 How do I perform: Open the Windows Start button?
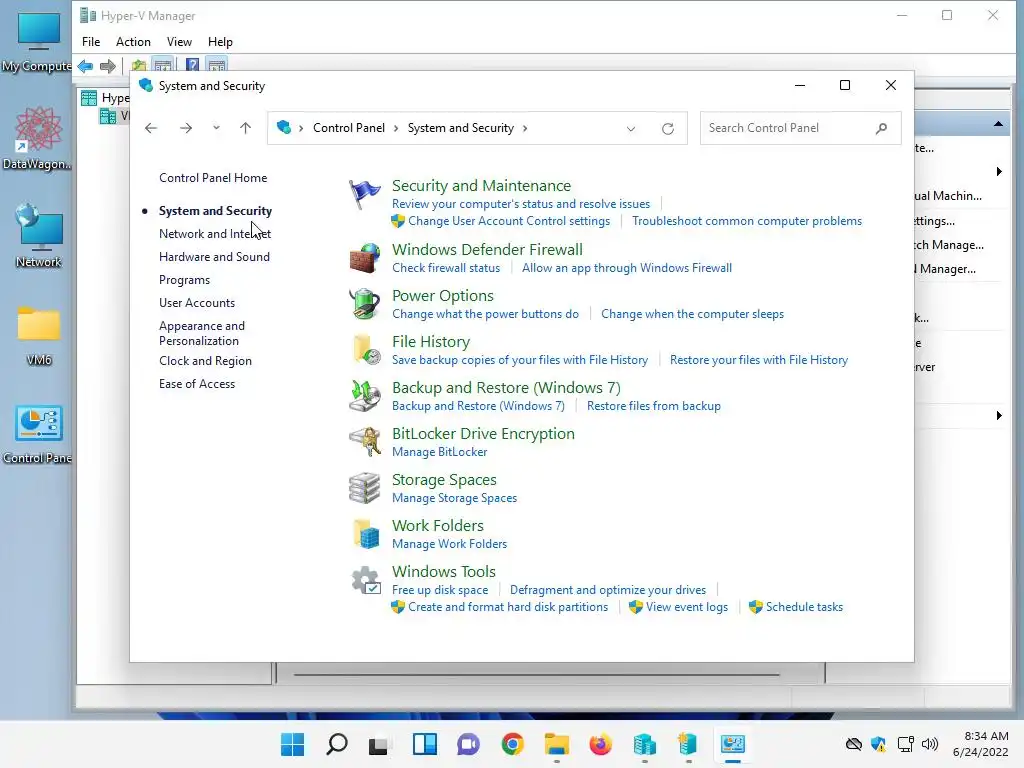tap(292, 744)
